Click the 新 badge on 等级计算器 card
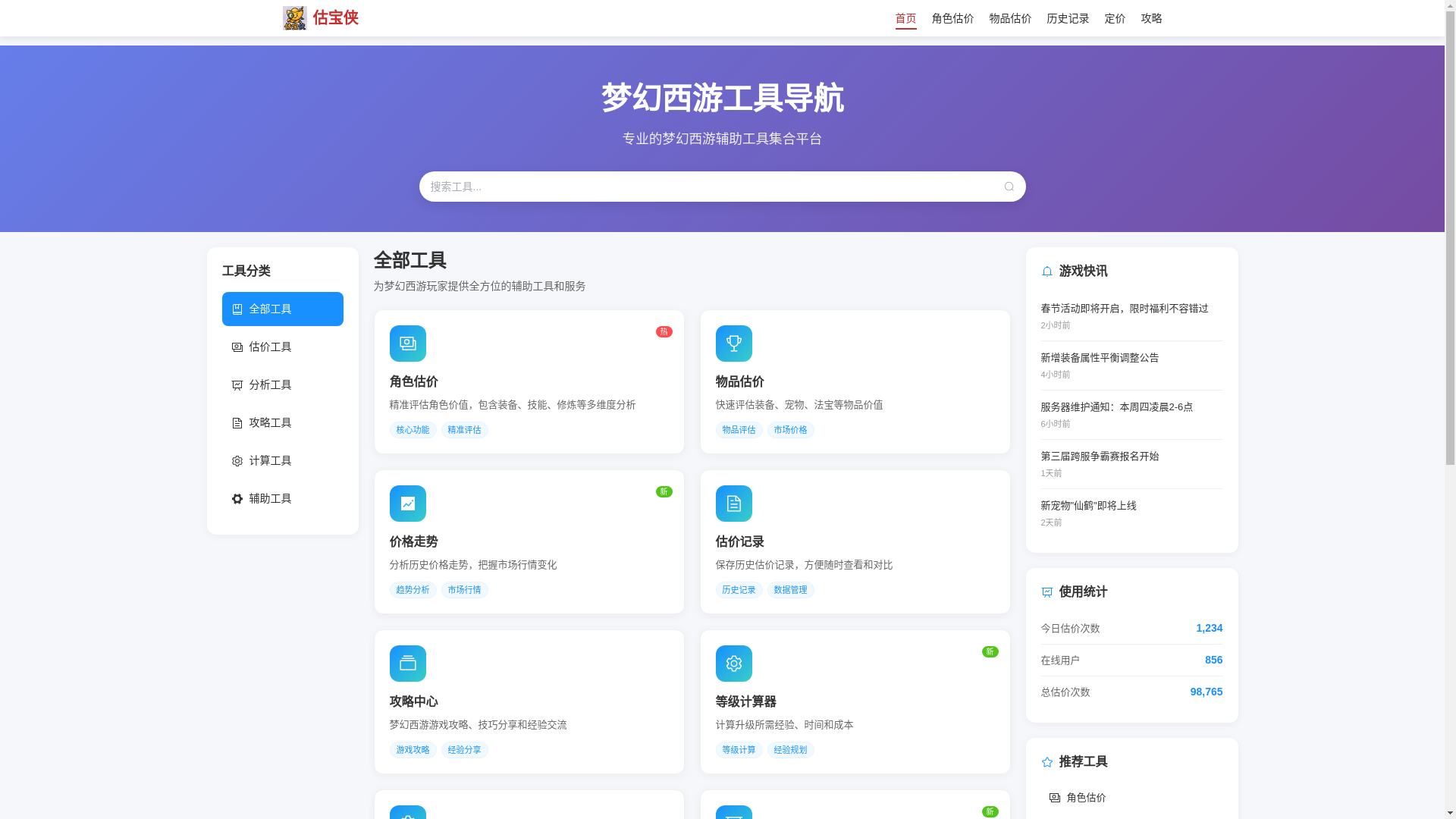The height and width of the screenshot is (819, 1456). (990, 652)
